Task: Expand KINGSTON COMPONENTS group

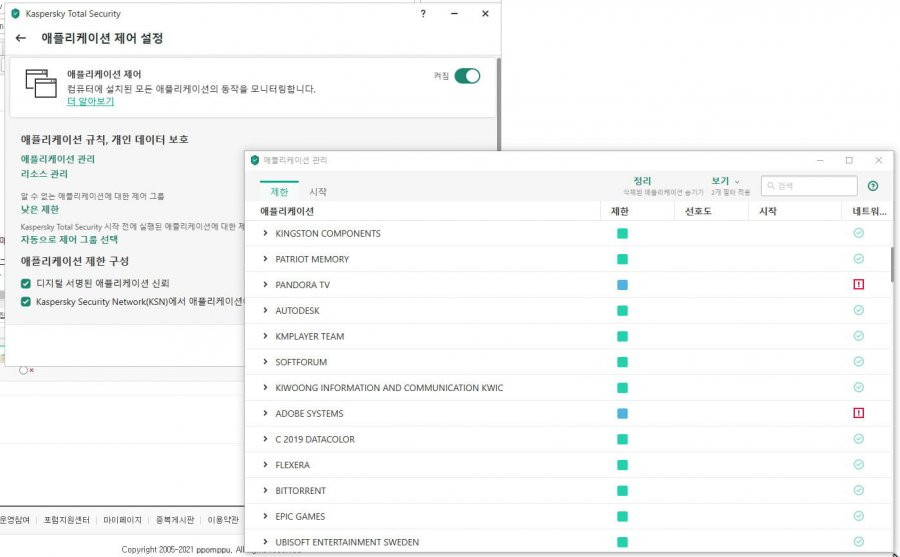Action: [265, 233]
